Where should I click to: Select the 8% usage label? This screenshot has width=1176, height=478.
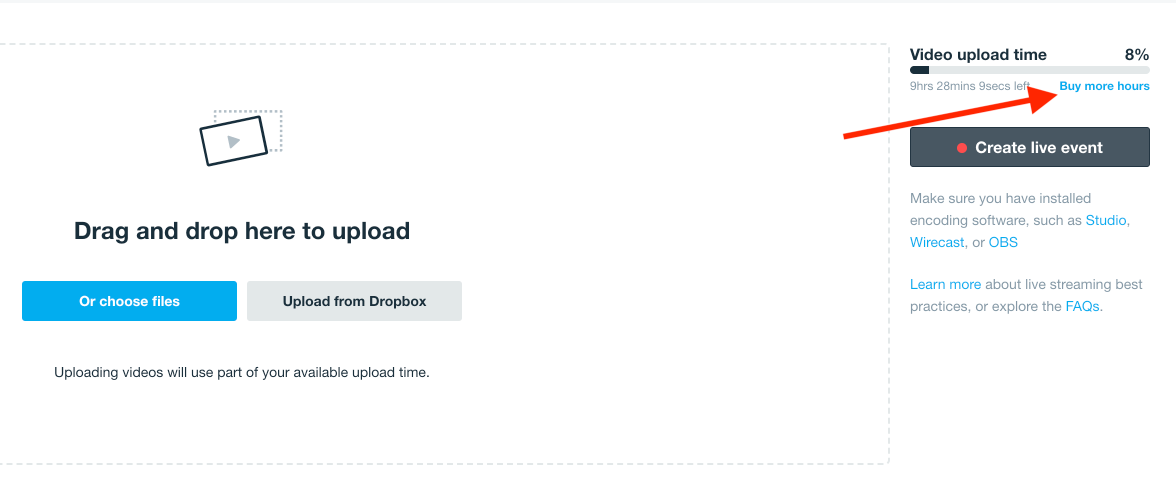pos(1136,55)
